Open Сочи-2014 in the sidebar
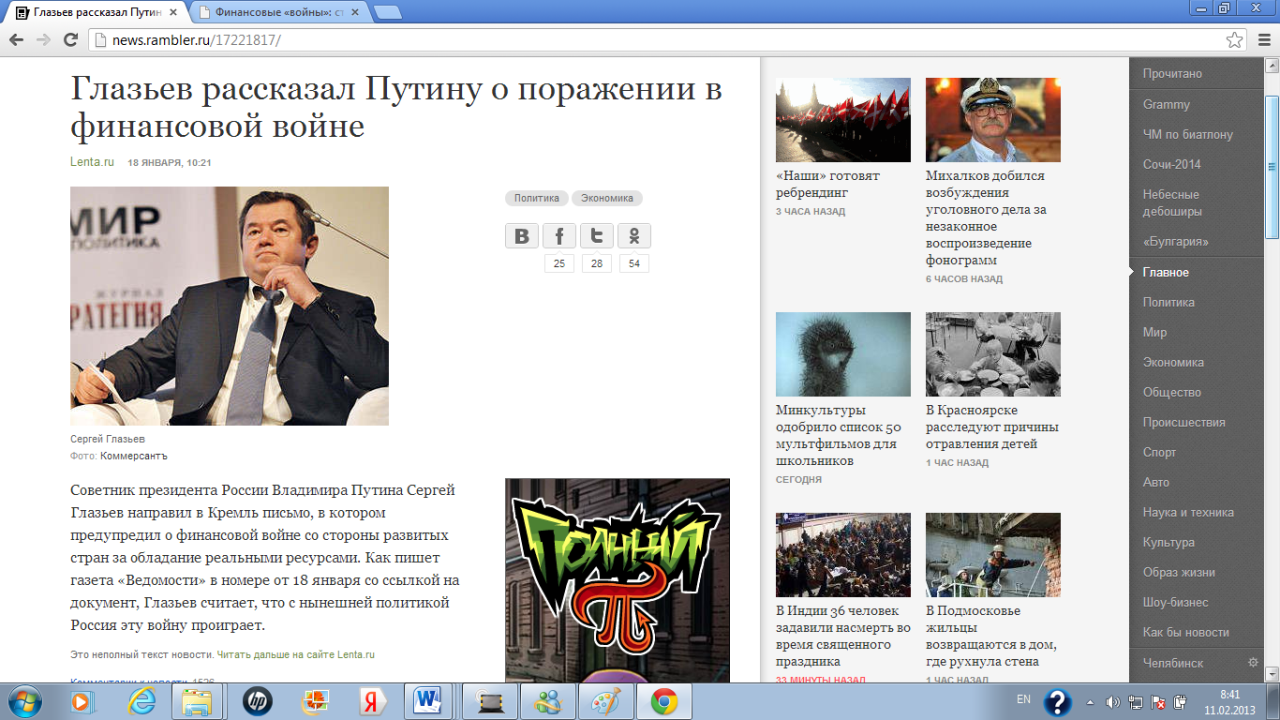 coord(1172,164)
